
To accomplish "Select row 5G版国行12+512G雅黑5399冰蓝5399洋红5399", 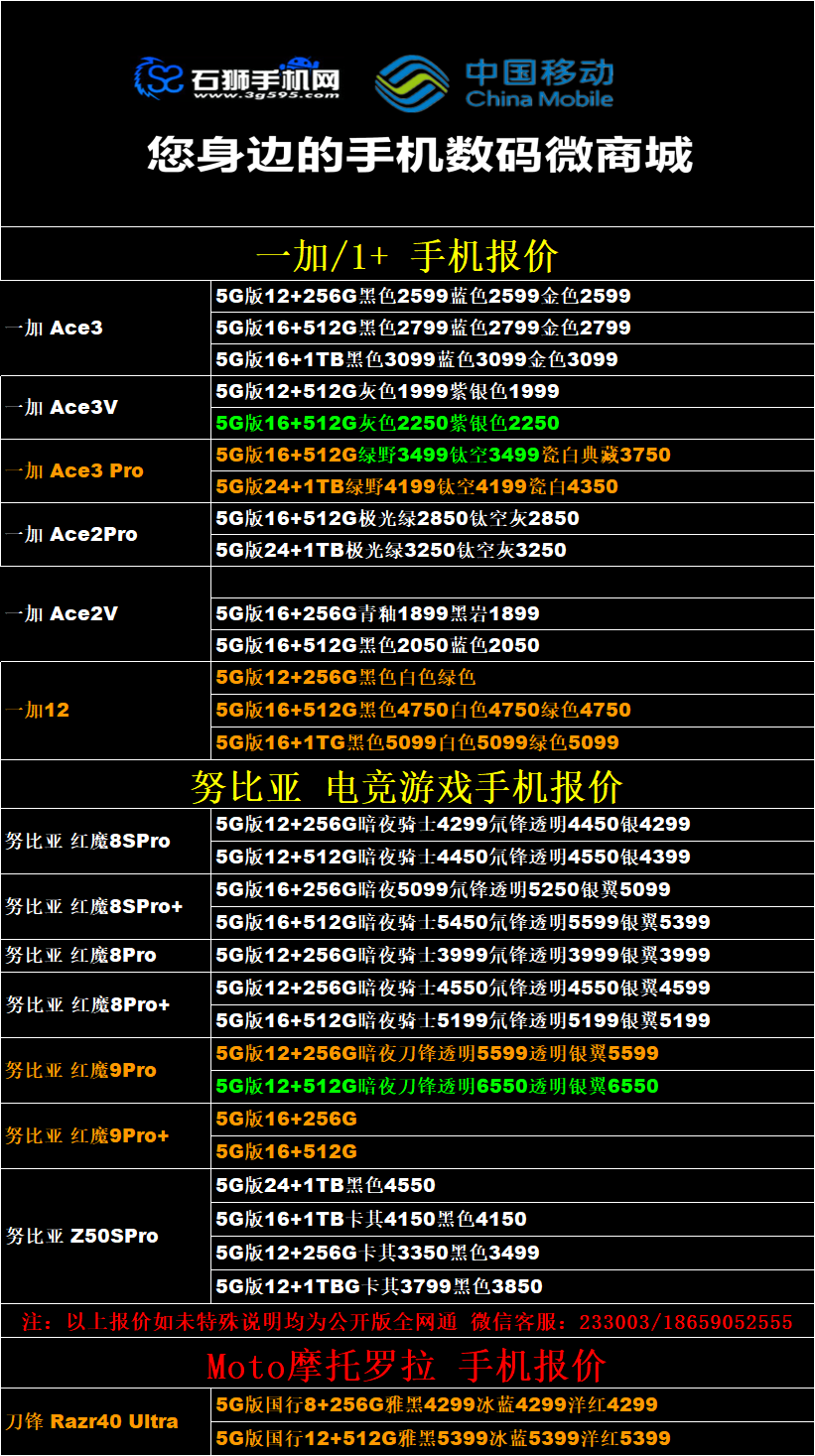I will point(512,1438).
